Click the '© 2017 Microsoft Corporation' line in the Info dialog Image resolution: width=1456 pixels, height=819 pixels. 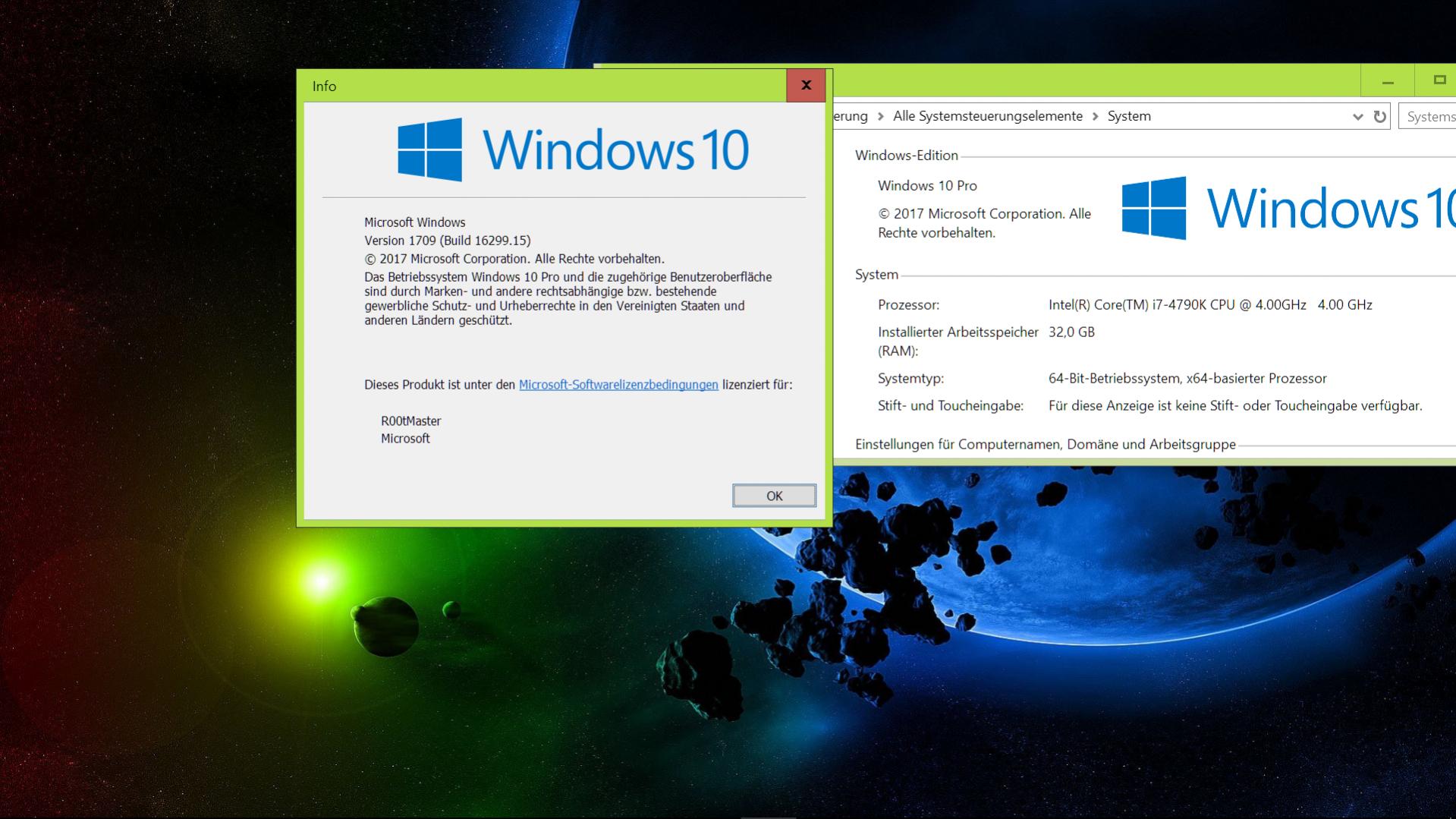pyautogui.click(x=514, y=259)
